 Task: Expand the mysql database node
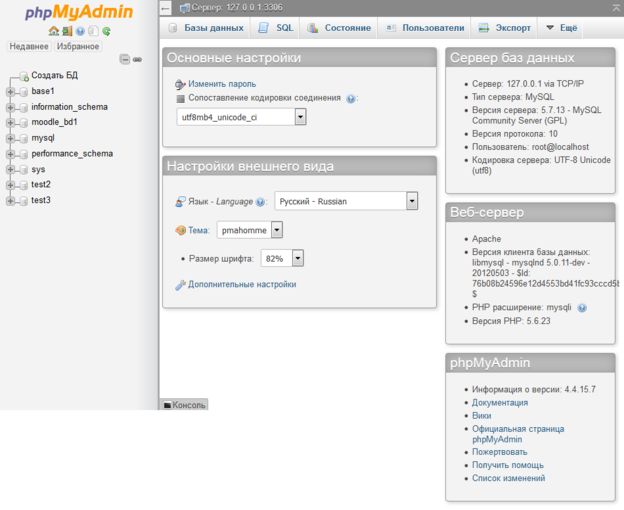point(10,139)
